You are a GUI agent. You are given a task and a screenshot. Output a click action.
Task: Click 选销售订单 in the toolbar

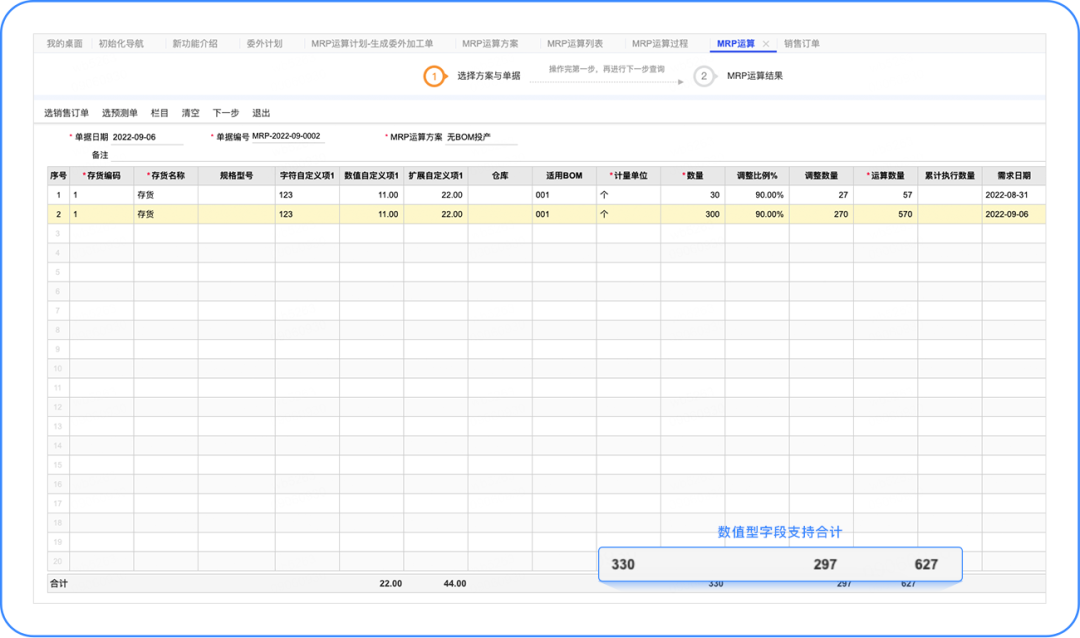coord(66,113)
